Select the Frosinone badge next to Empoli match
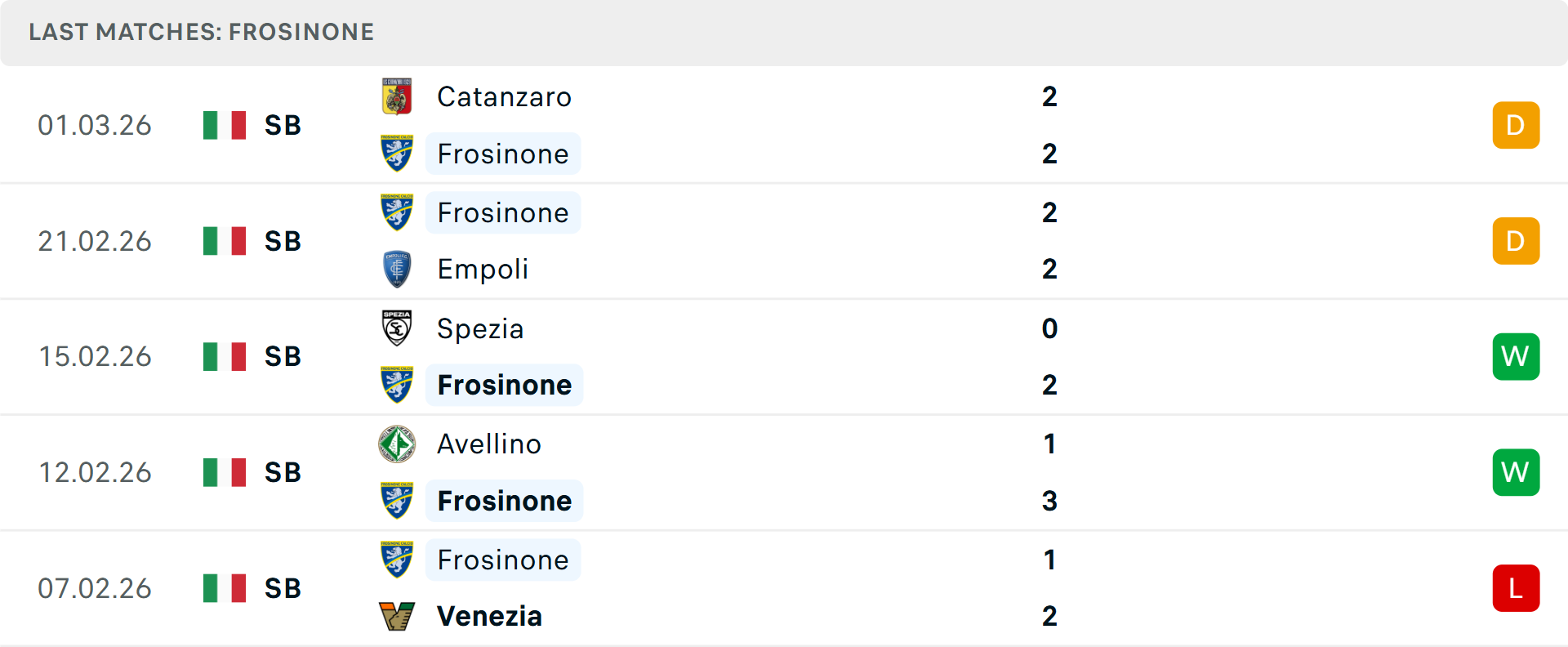1568x647 pixels. coord(396,212)
